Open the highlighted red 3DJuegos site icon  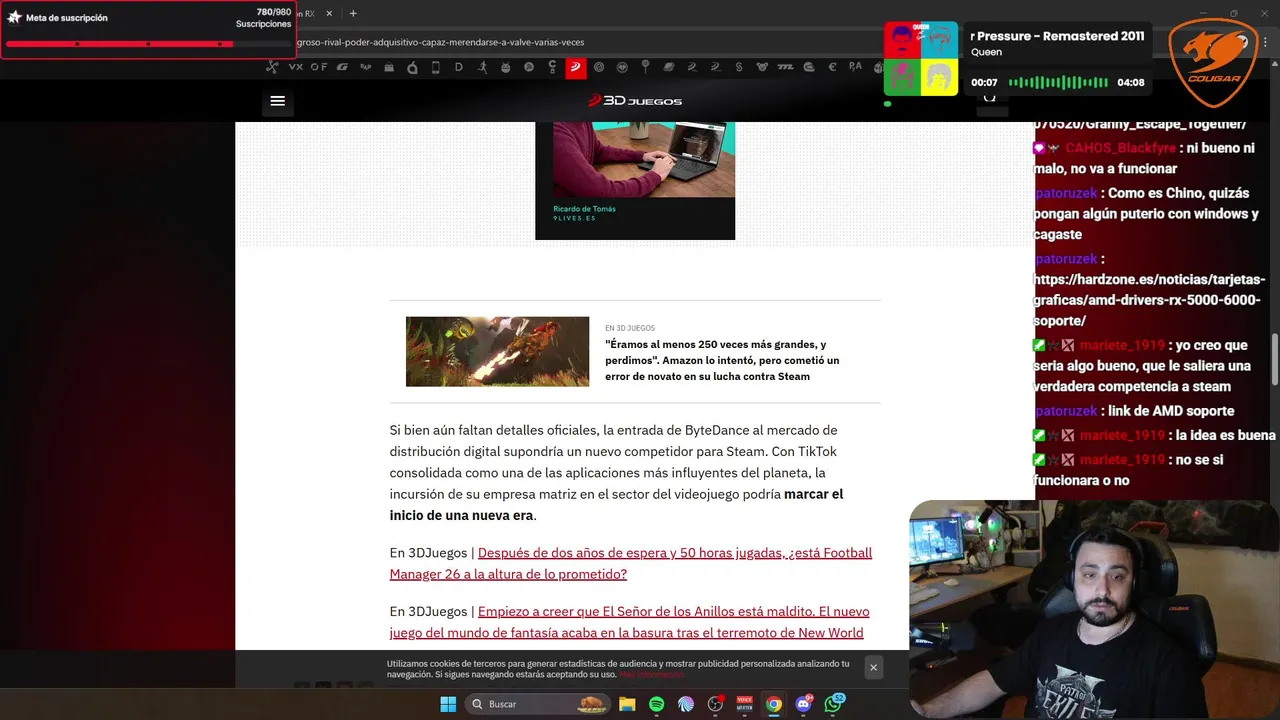575,67
